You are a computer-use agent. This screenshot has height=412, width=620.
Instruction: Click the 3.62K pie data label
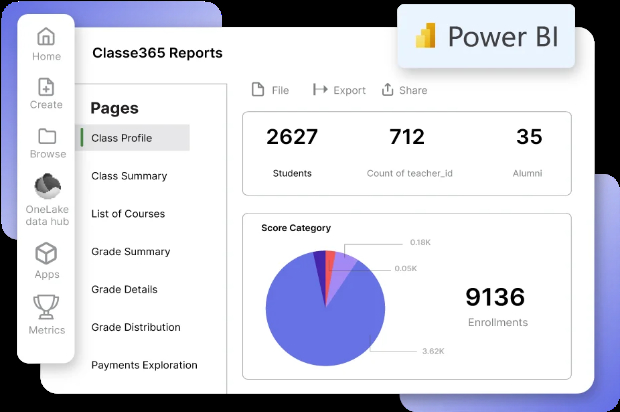tap(433, 351)
